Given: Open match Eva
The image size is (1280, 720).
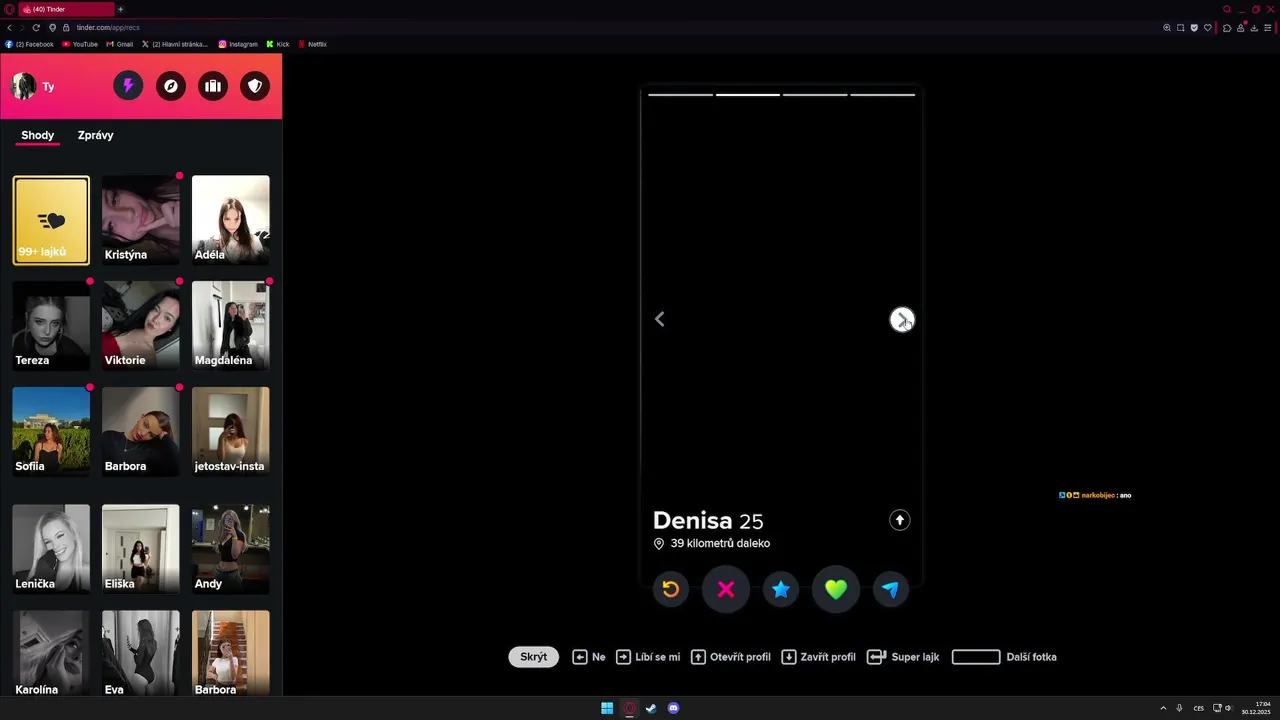Looking at the screenshot, I should pos(141,653).
